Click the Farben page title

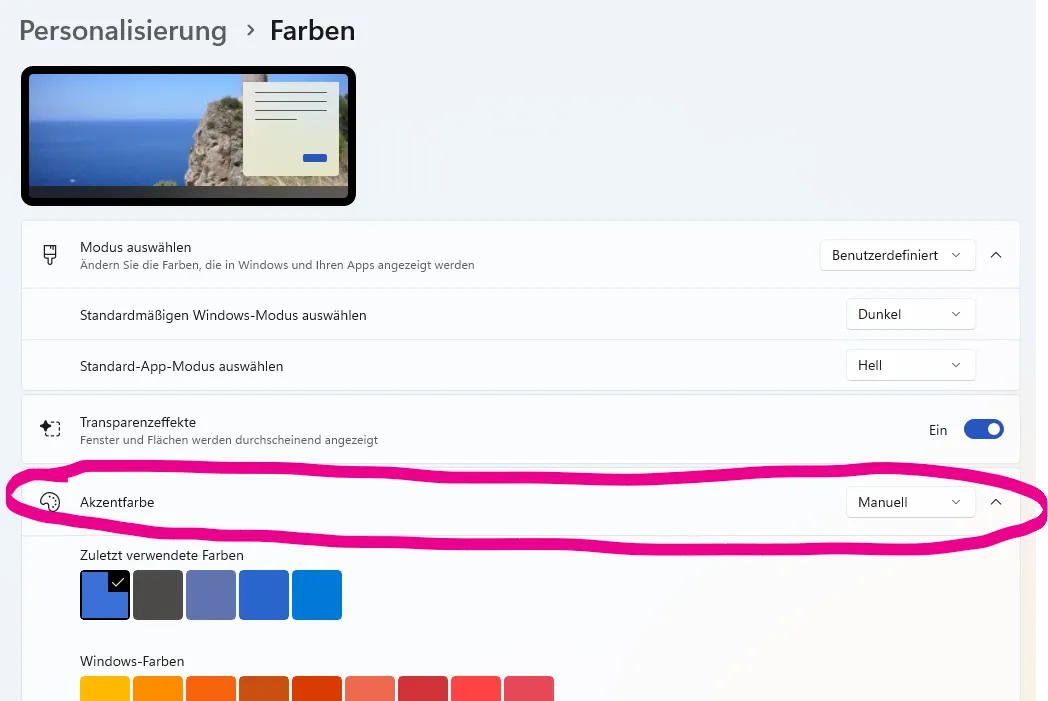[312, 31]
